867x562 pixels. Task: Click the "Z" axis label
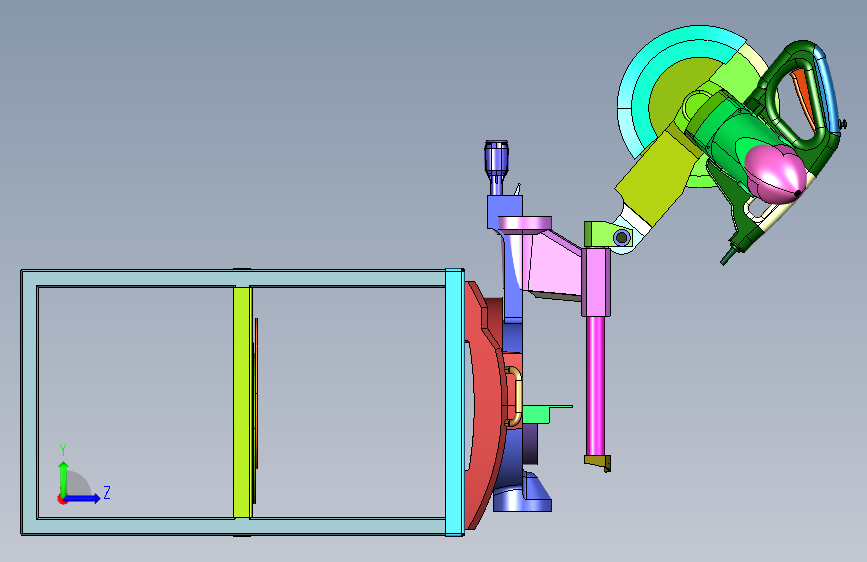pyautogui.click(x=107, y=492)
